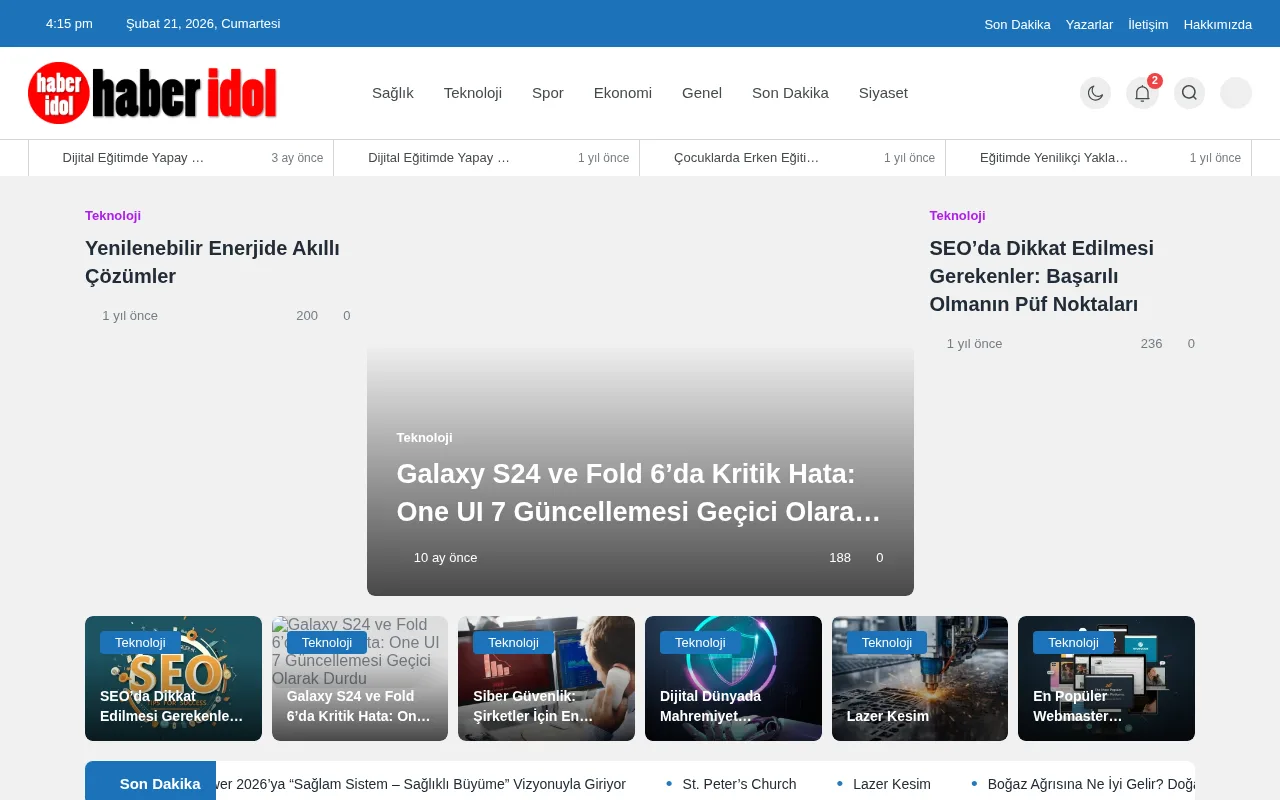Open the search with the magnifier icon
The image size is (1280, 800).
[x=1189, y=92]
